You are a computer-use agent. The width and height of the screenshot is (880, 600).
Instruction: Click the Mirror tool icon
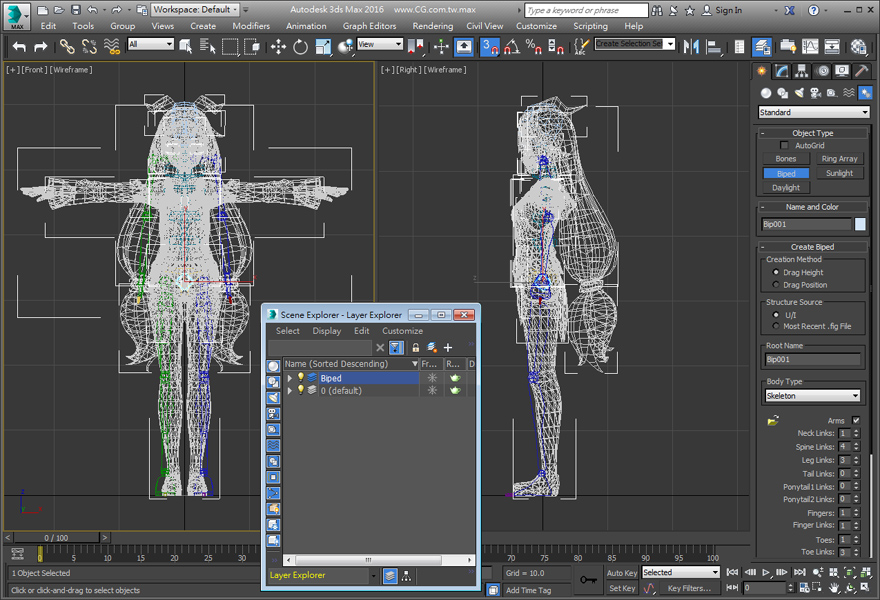[691, 47]
